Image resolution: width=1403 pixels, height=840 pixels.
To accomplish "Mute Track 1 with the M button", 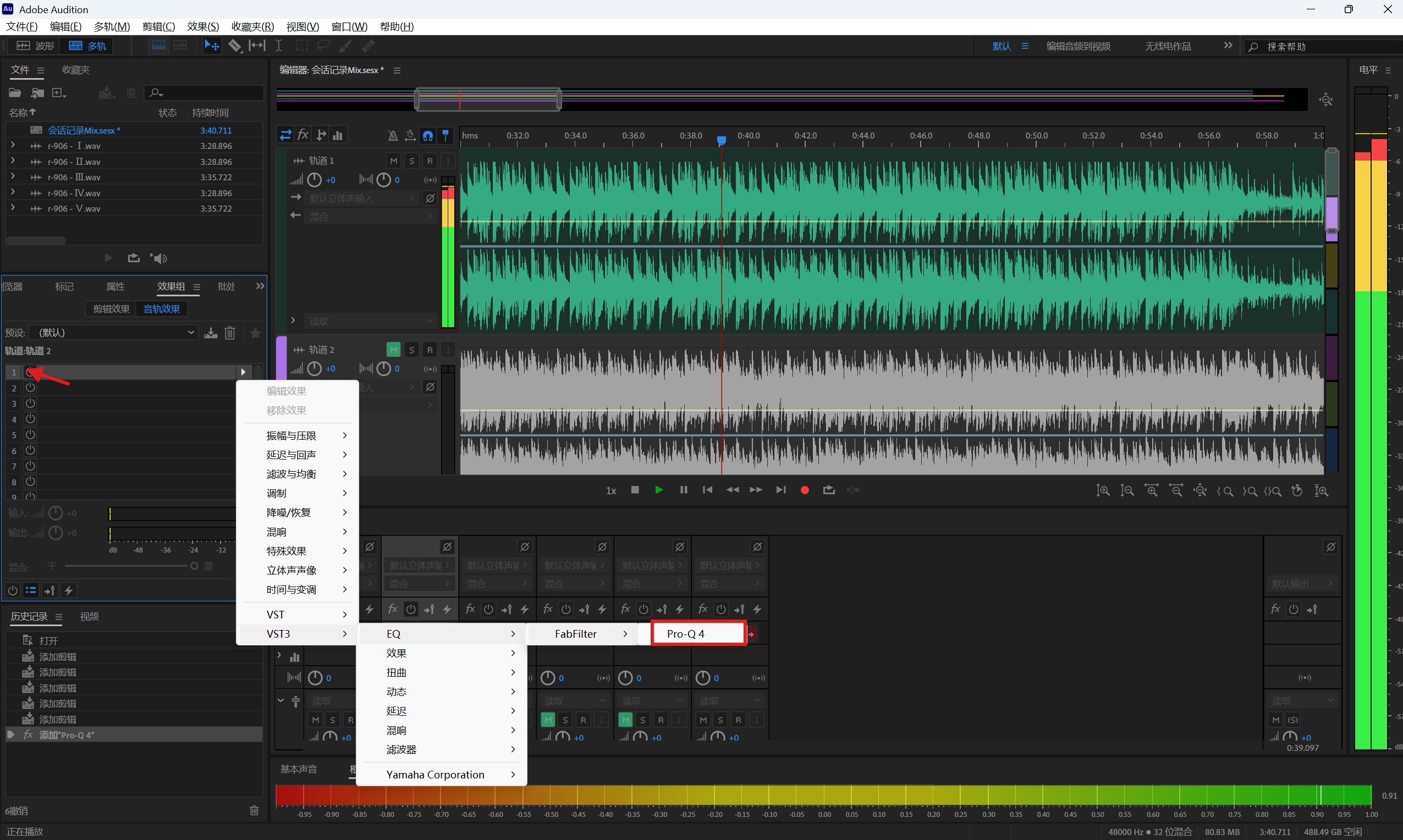I will click(393, 161).
